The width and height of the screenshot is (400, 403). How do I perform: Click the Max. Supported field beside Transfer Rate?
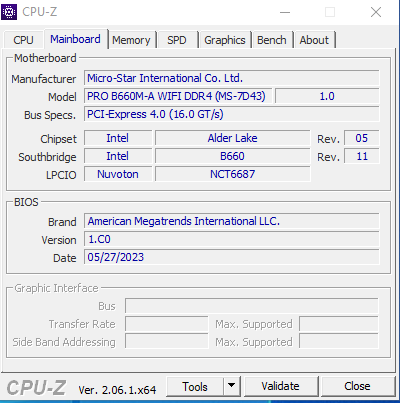(339, 324)
